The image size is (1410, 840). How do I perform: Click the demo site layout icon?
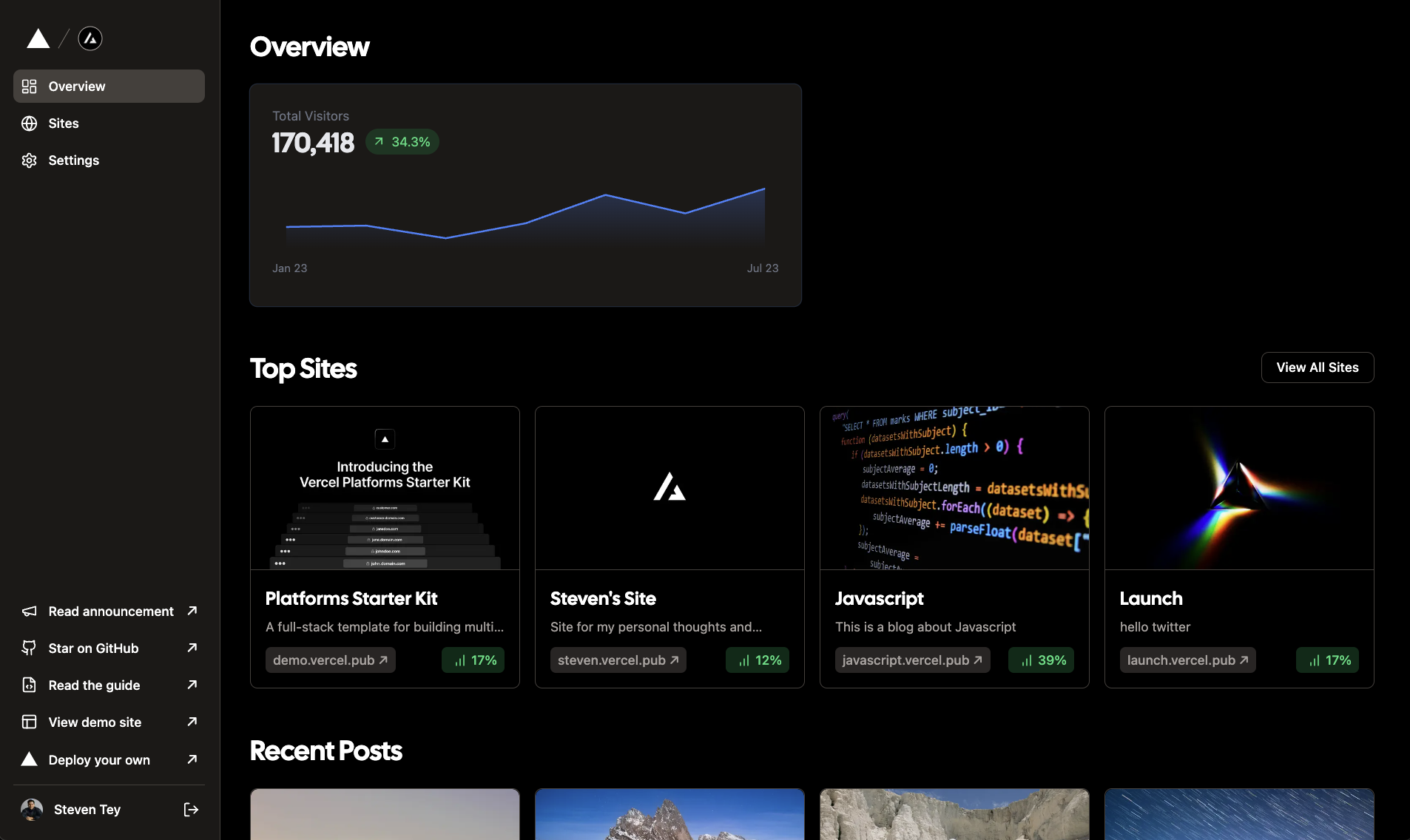click(29, 722)
